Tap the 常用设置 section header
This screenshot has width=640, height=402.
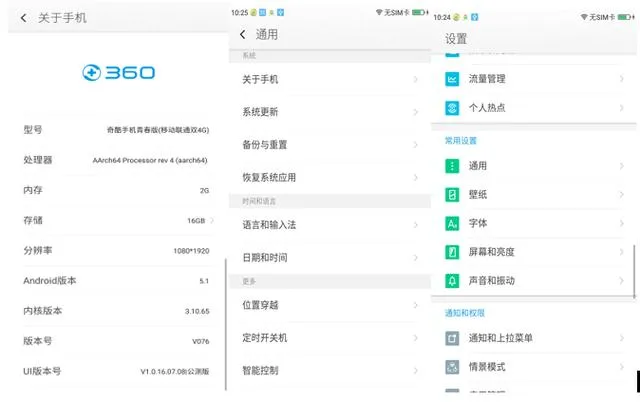[x=460, y=141]
